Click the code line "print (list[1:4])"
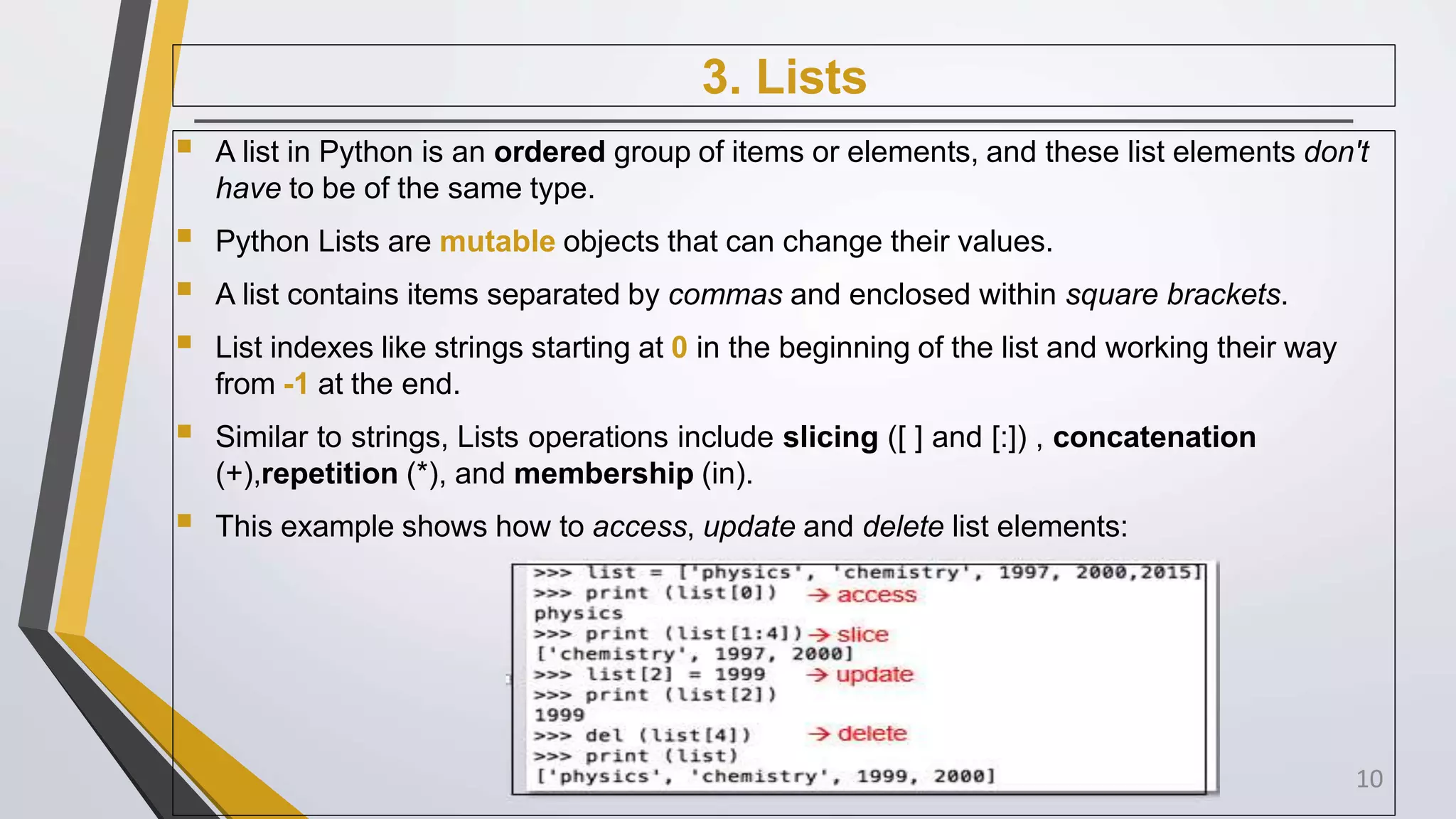 [x=668, y=633]
